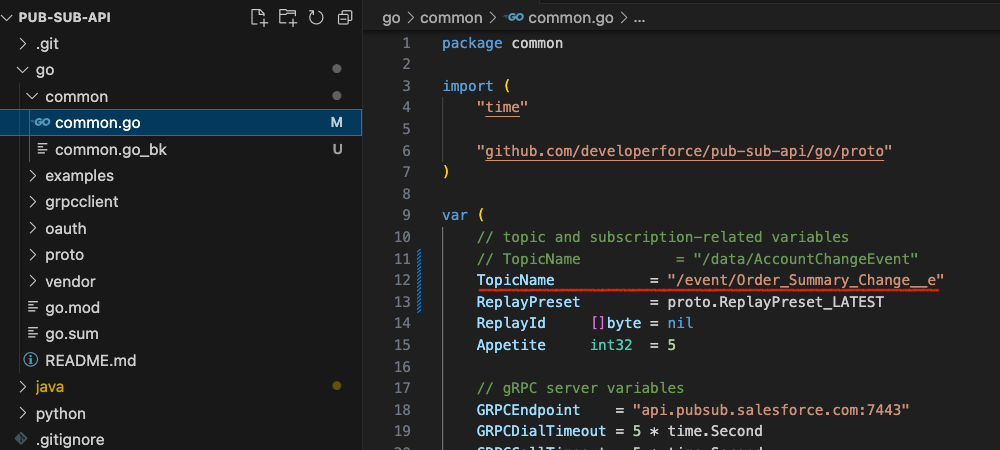Open README.md from the explorer
Viewport: 1000px width, 450px height.
click(x=91, y=361)
